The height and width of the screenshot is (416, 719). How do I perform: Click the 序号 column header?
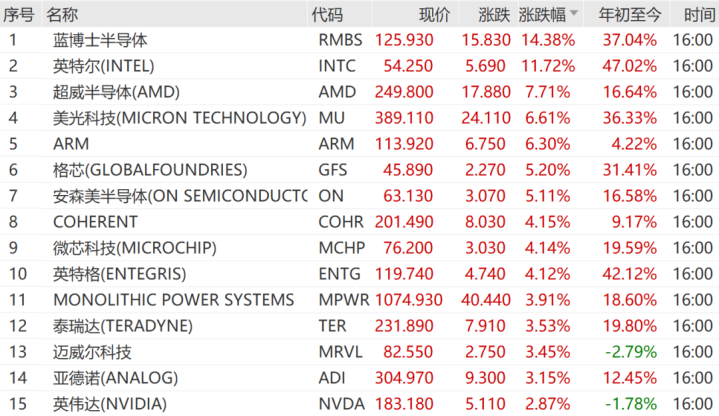coord(19,15)
